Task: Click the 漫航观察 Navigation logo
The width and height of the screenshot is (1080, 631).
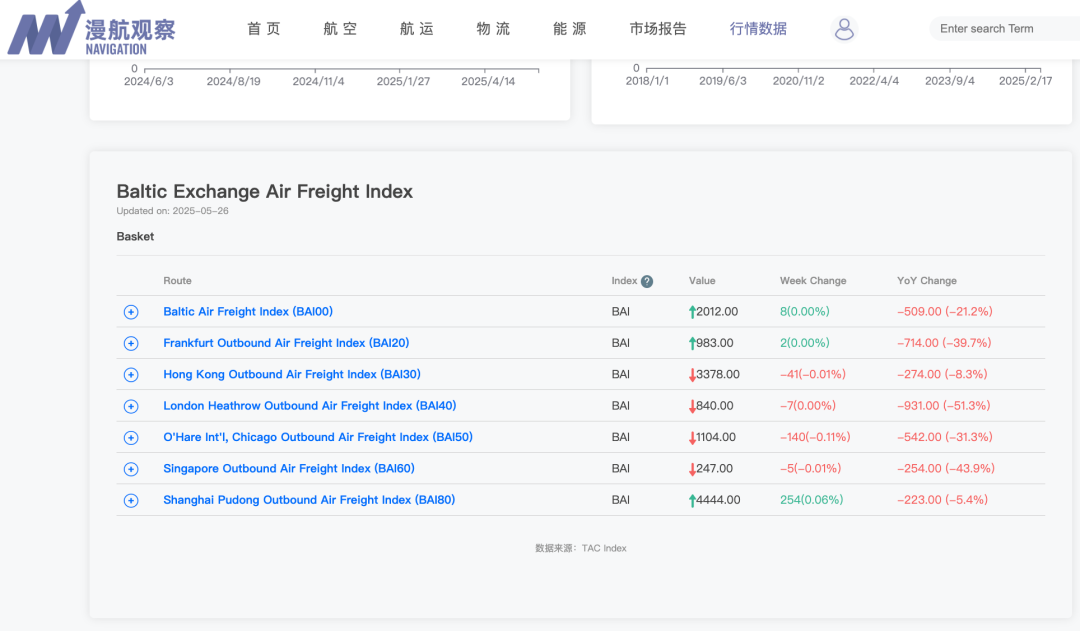Action: click(x=92, y=29)
